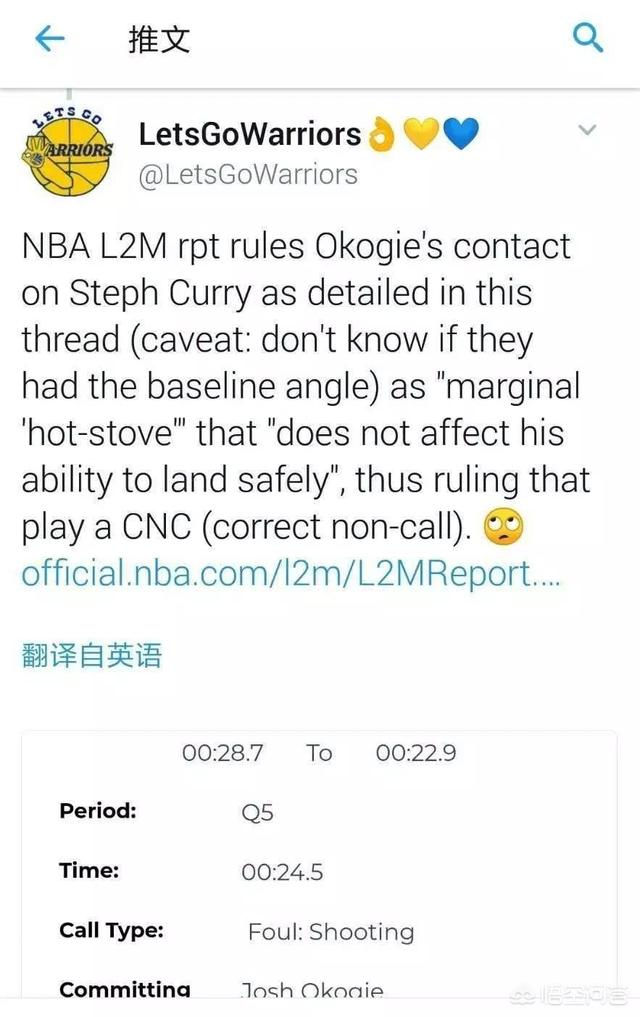Select the Foul: Shooting call type
The image size is (640, 1017).
[331, 932]
